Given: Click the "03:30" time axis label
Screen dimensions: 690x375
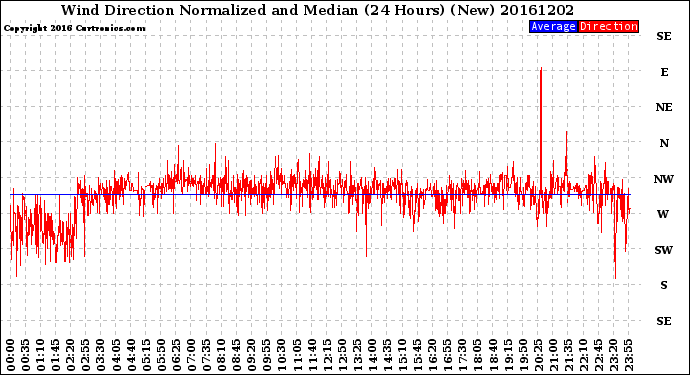Looking at the screenshot, I should [101, 355].
